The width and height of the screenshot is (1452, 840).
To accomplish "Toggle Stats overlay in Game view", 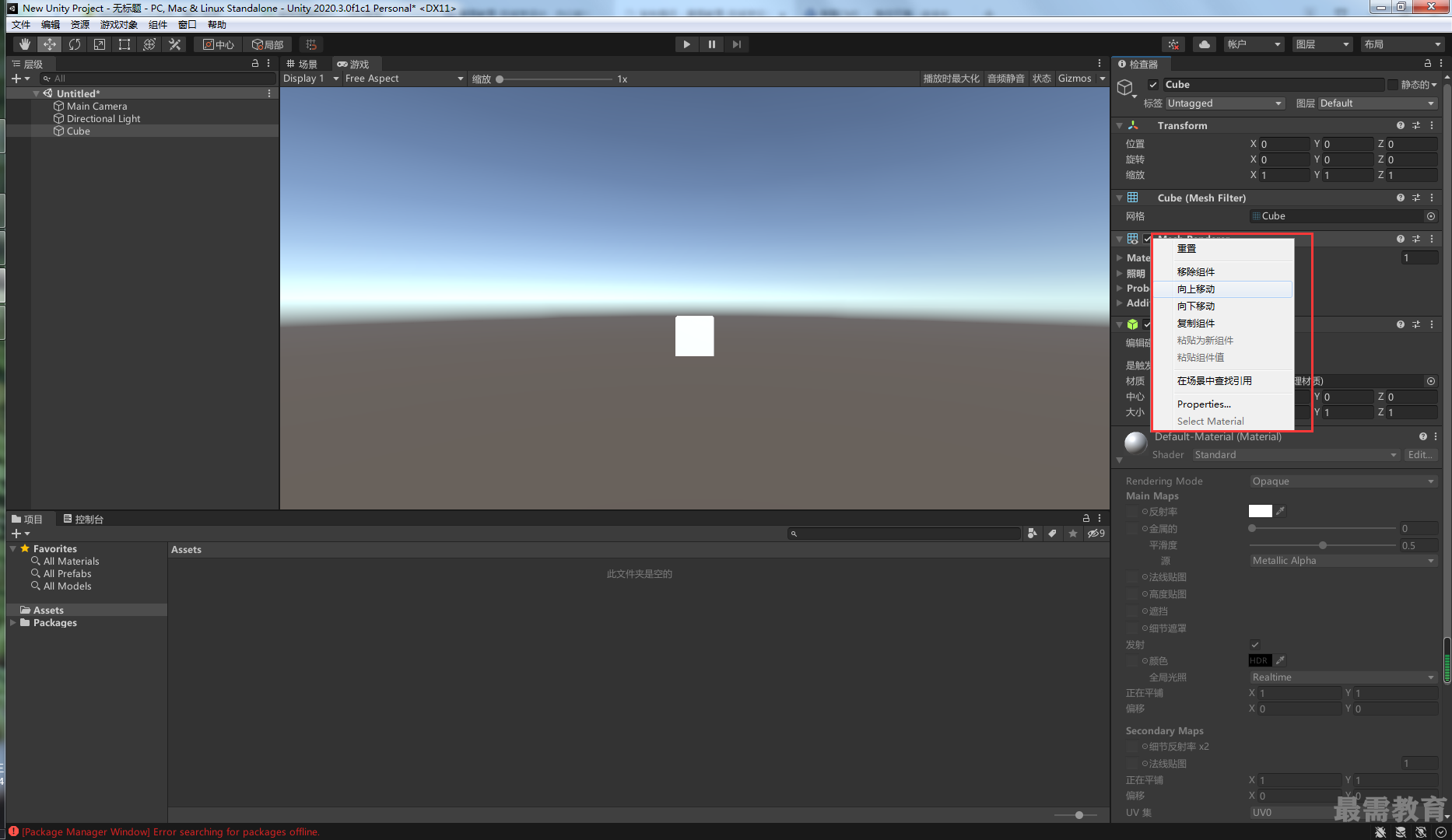I will [x=1042, y=79].
